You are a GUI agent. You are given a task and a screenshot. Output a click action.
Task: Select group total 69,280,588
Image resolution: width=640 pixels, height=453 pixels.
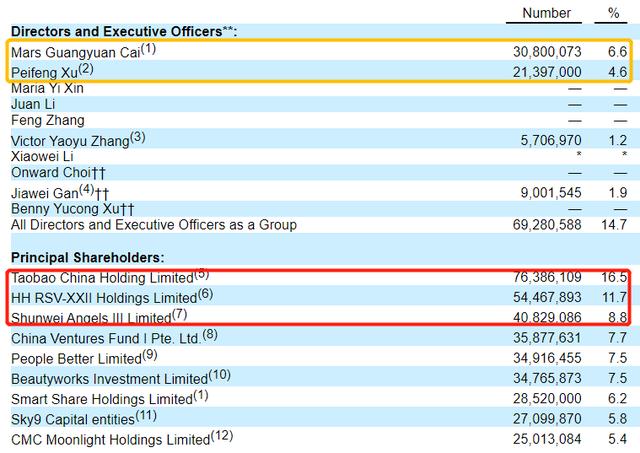(547, 225)
